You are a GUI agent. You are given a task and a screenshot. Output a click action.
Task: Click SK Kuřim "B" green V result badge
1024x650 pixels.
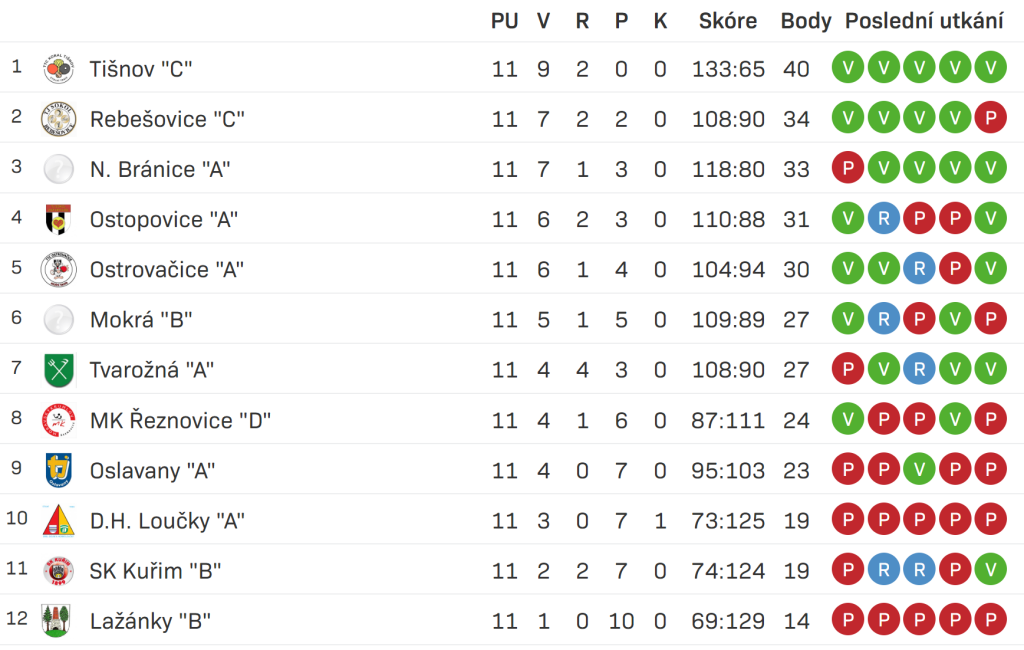990,570
